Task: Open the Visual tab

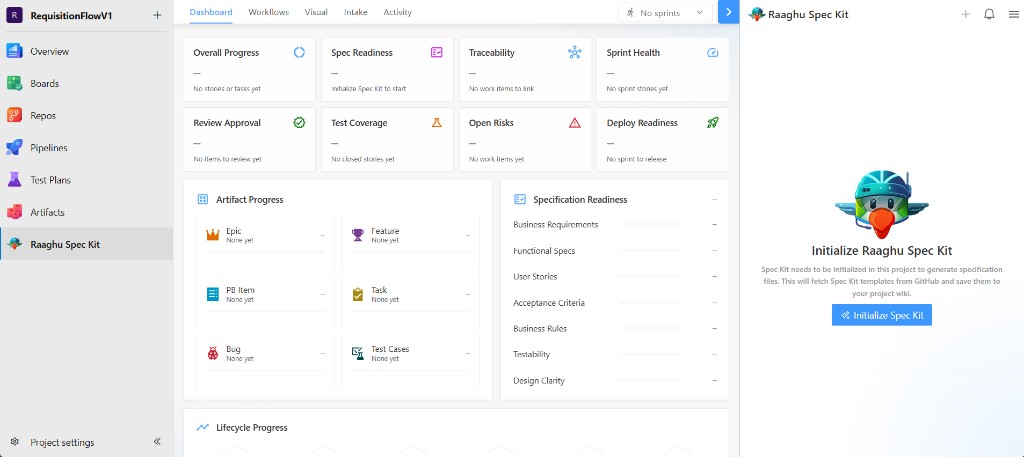Action: tap(317, 12)
